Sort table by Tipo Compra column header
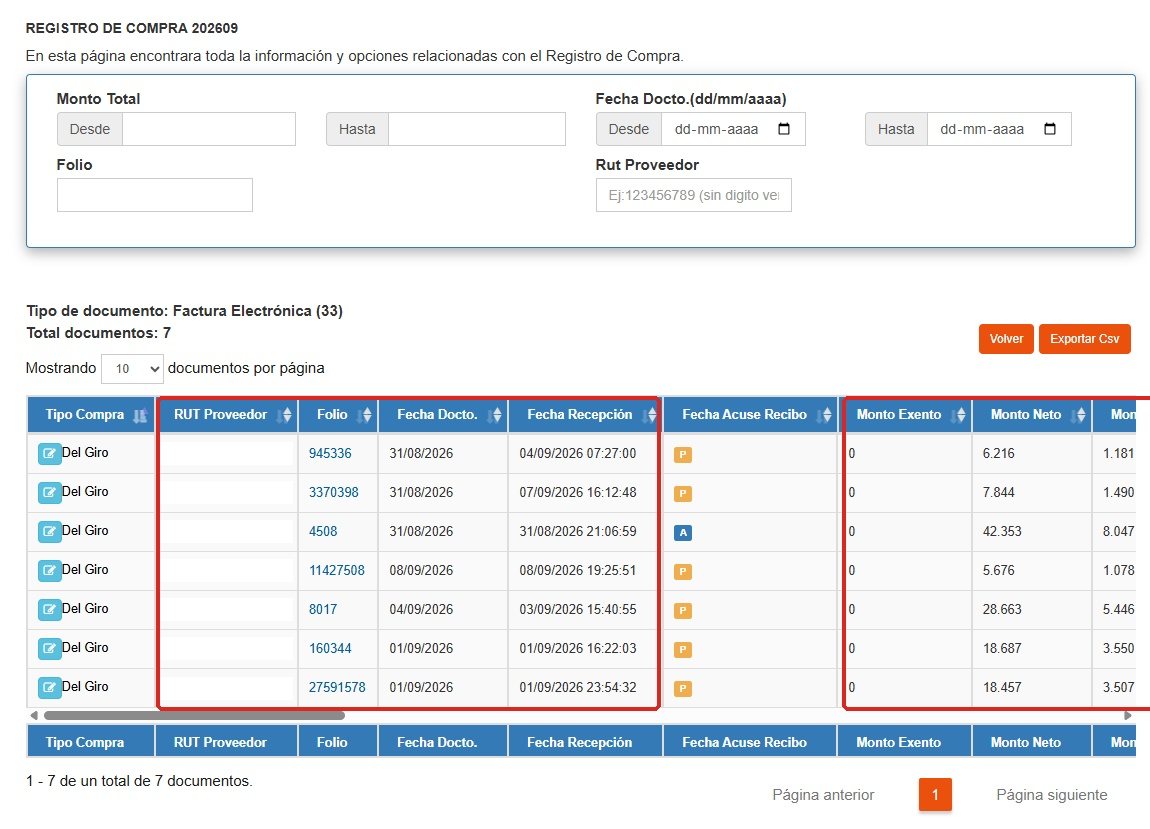Viewport: 1150px width, 829px height. pos(91,414)
